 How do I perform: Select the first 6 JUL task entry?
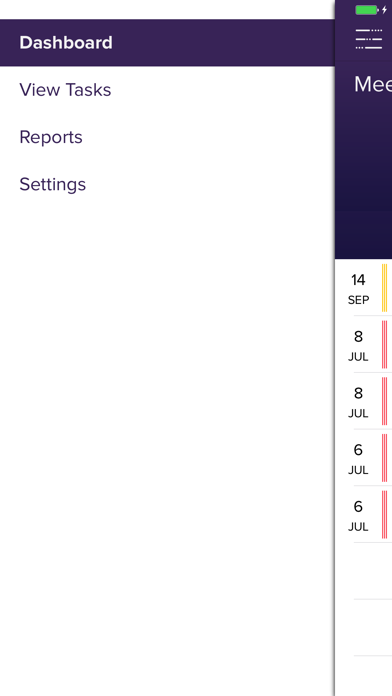[x=364, y=458]
